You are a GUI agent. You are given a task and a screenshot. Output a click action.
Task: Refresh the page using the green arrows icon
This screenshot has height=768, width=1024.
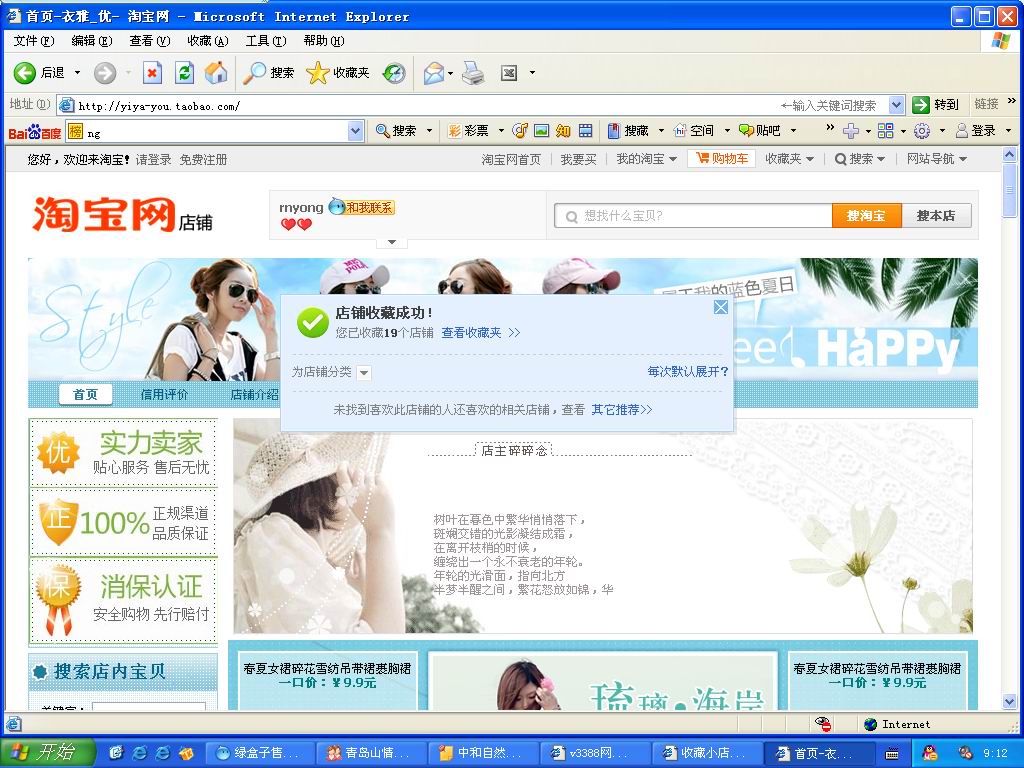pyautogui.click(x=185, y=72)
